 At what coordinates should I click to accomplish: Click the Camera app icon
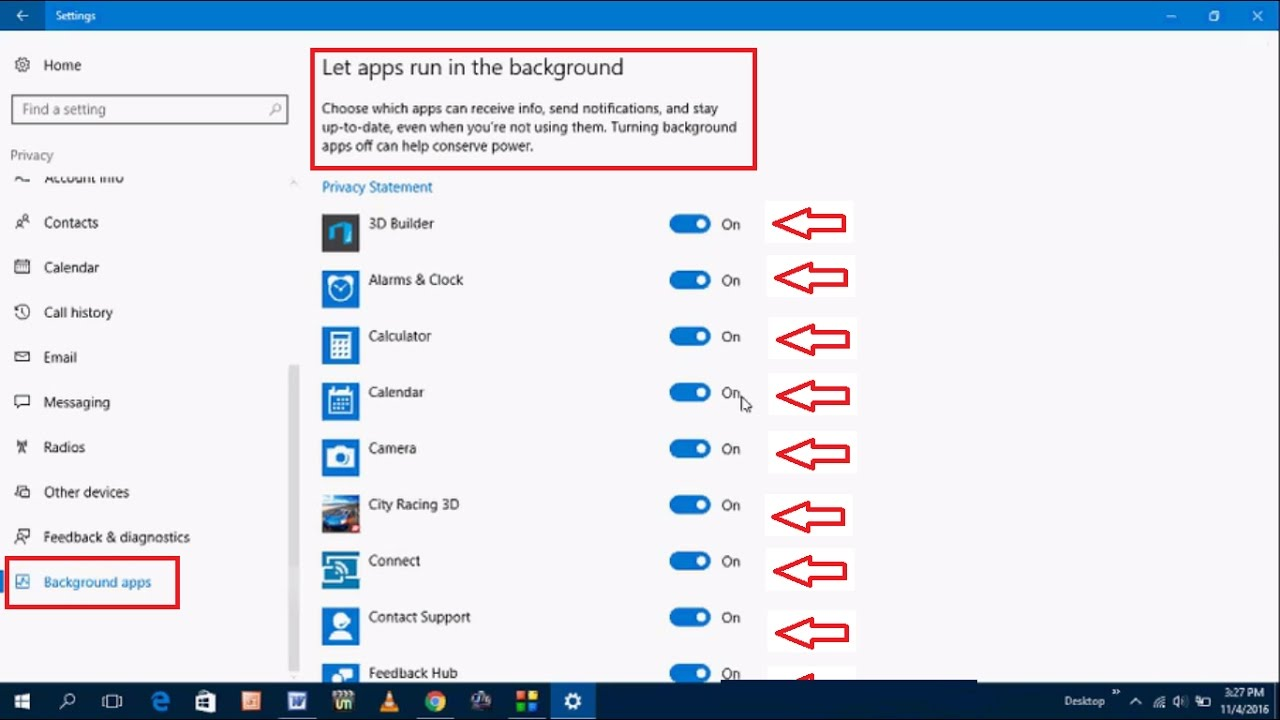[340, 457]
